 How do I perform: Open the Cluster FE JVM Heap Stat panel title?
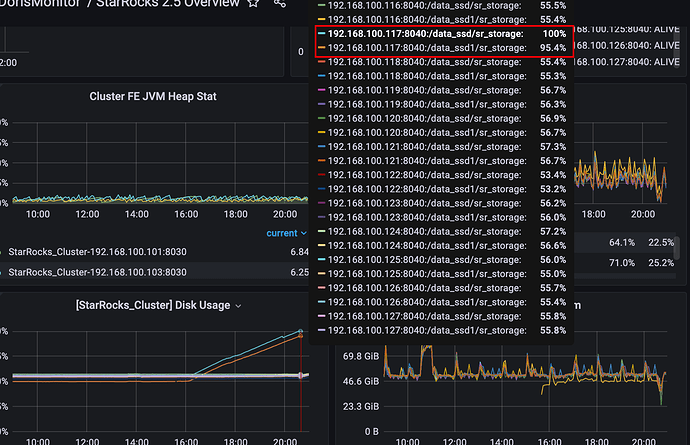[153, 96]
